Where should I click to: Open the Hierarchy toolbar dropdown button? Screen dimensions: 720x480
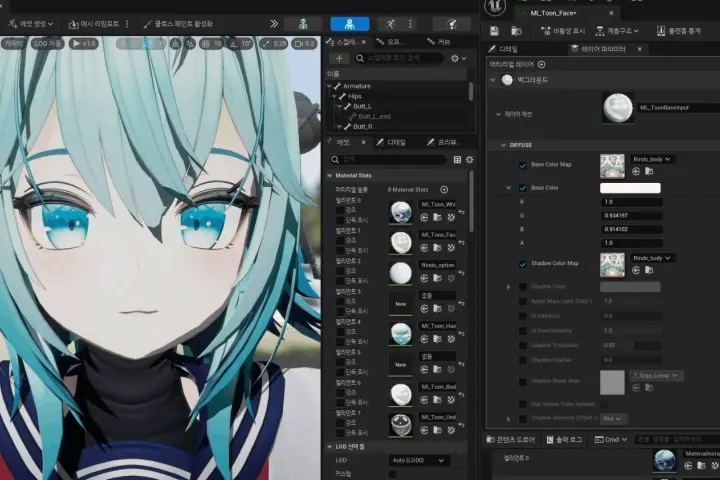click(x=617, y=31)
